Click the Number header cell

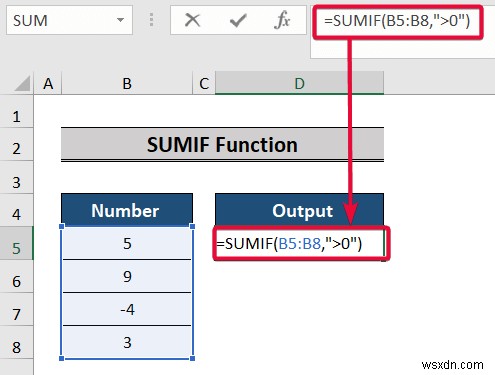point(127,210)
